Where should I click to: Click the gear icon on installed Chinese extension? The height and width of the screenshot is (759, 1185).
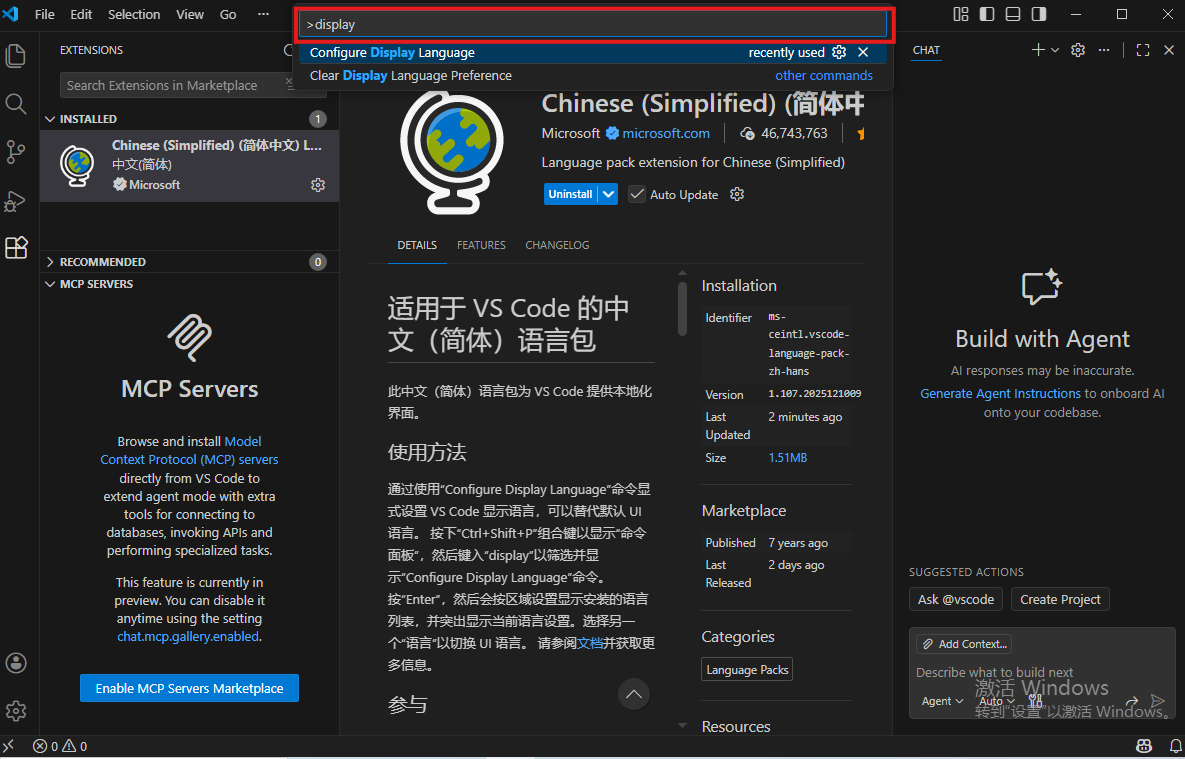(318, 185)
